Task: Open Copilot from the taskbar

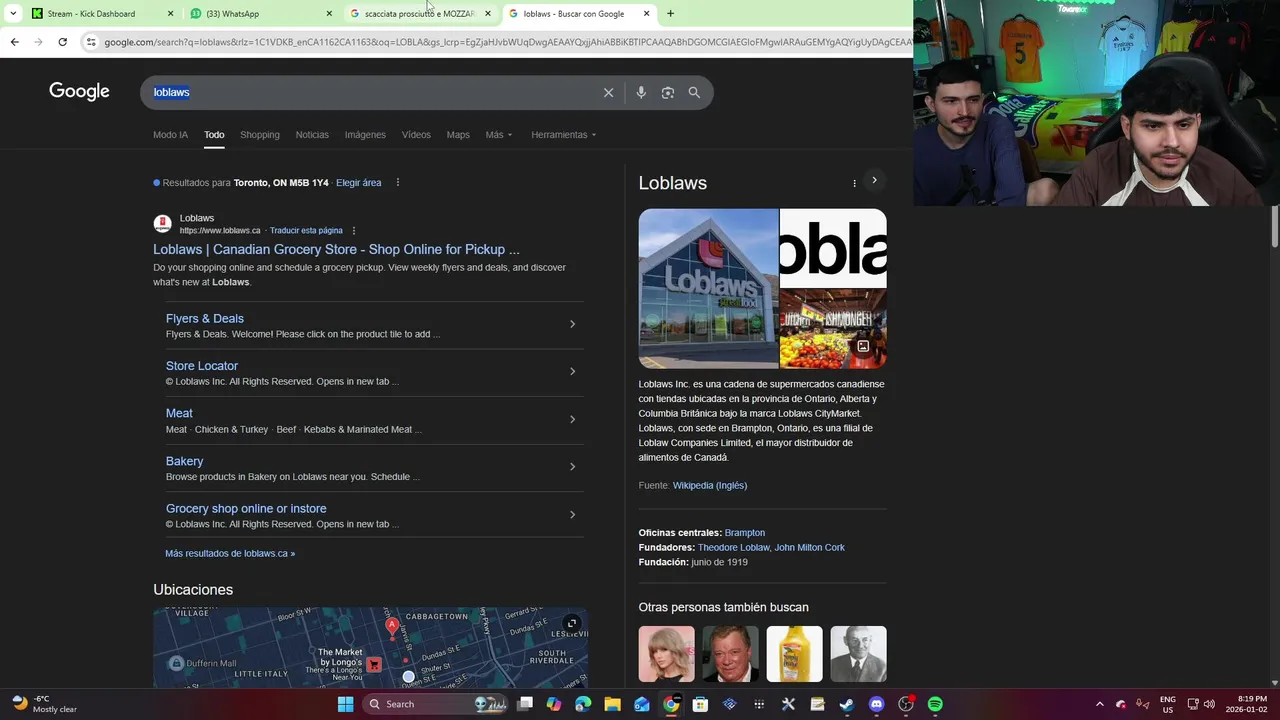Action: [x=554, y=704]
